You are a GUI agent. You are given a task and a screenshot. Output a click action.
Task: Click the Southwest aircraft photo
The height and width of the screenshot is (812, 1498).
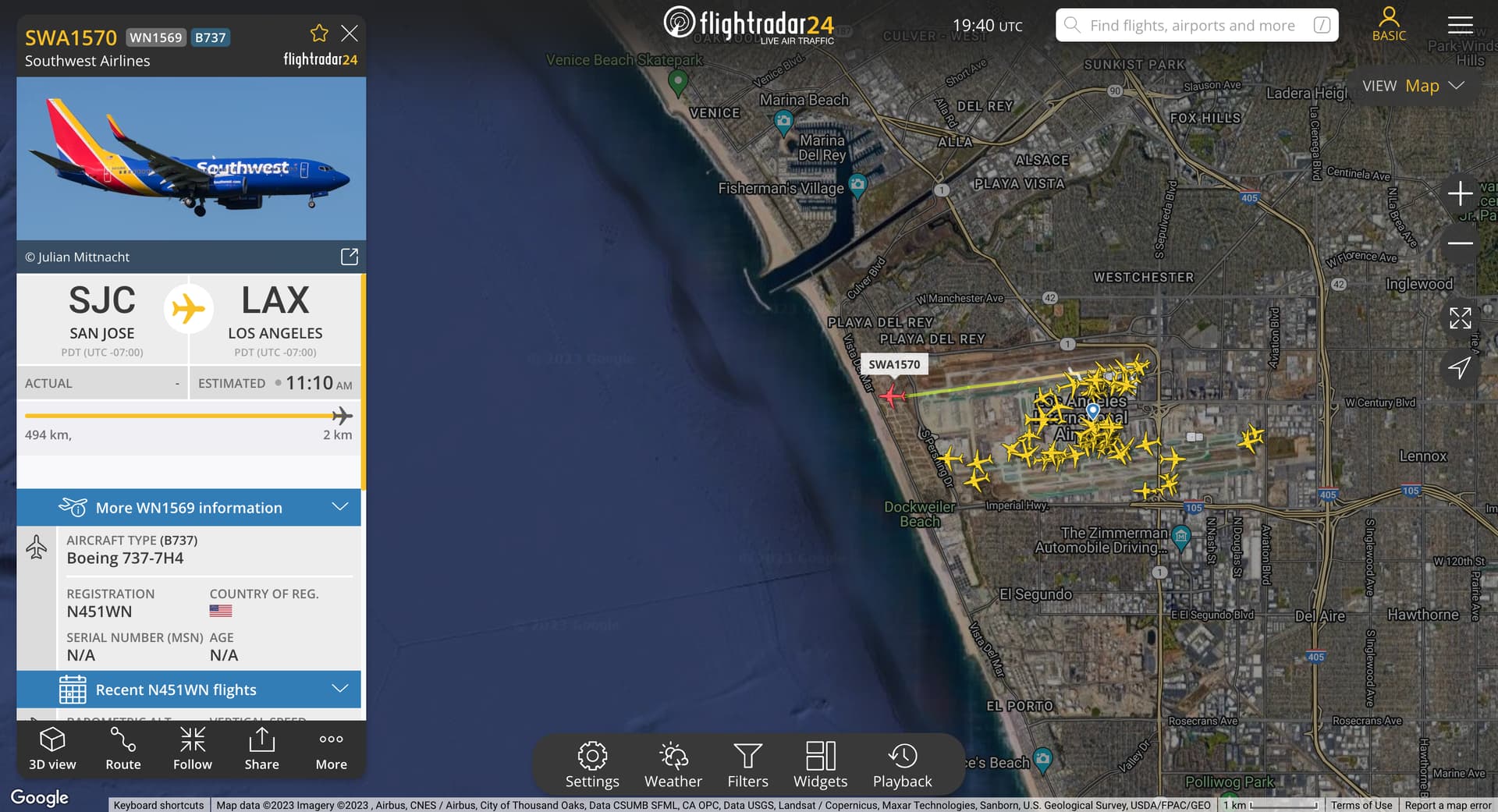tap(191, 158)
